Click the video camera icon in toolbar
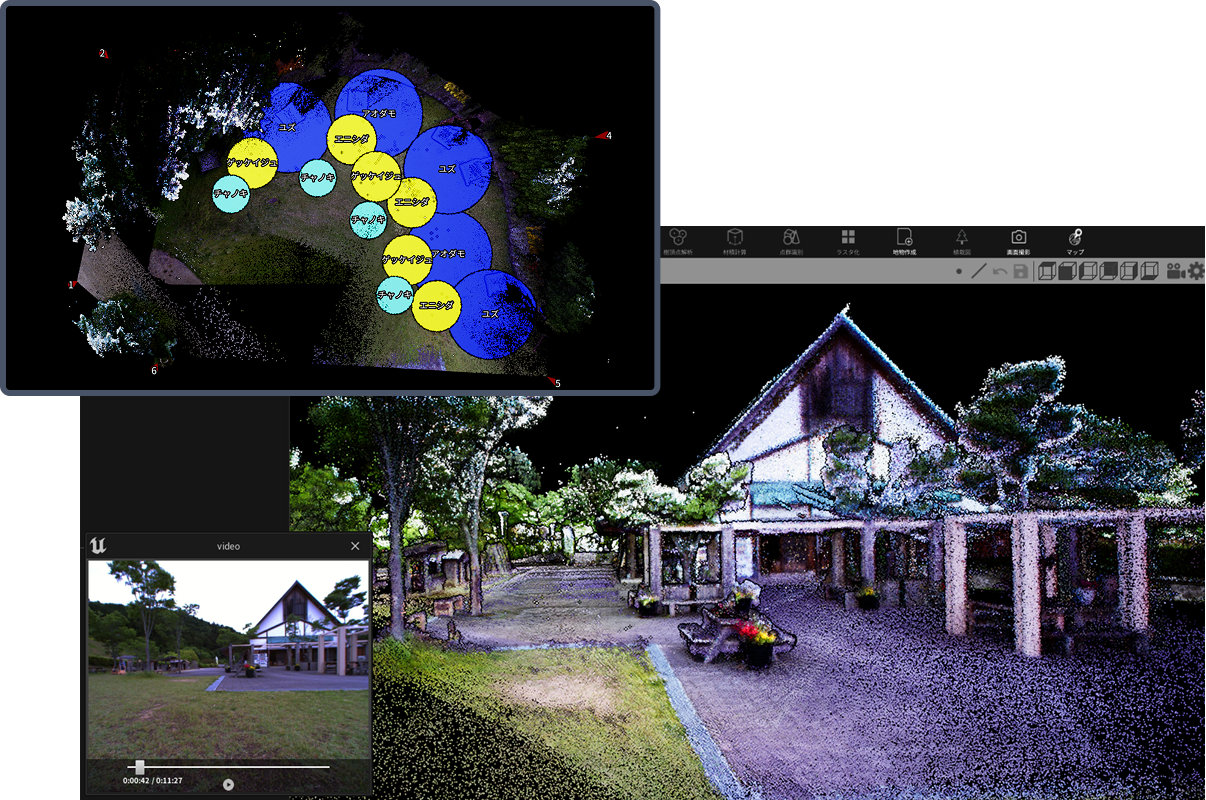 (1175, 271)
